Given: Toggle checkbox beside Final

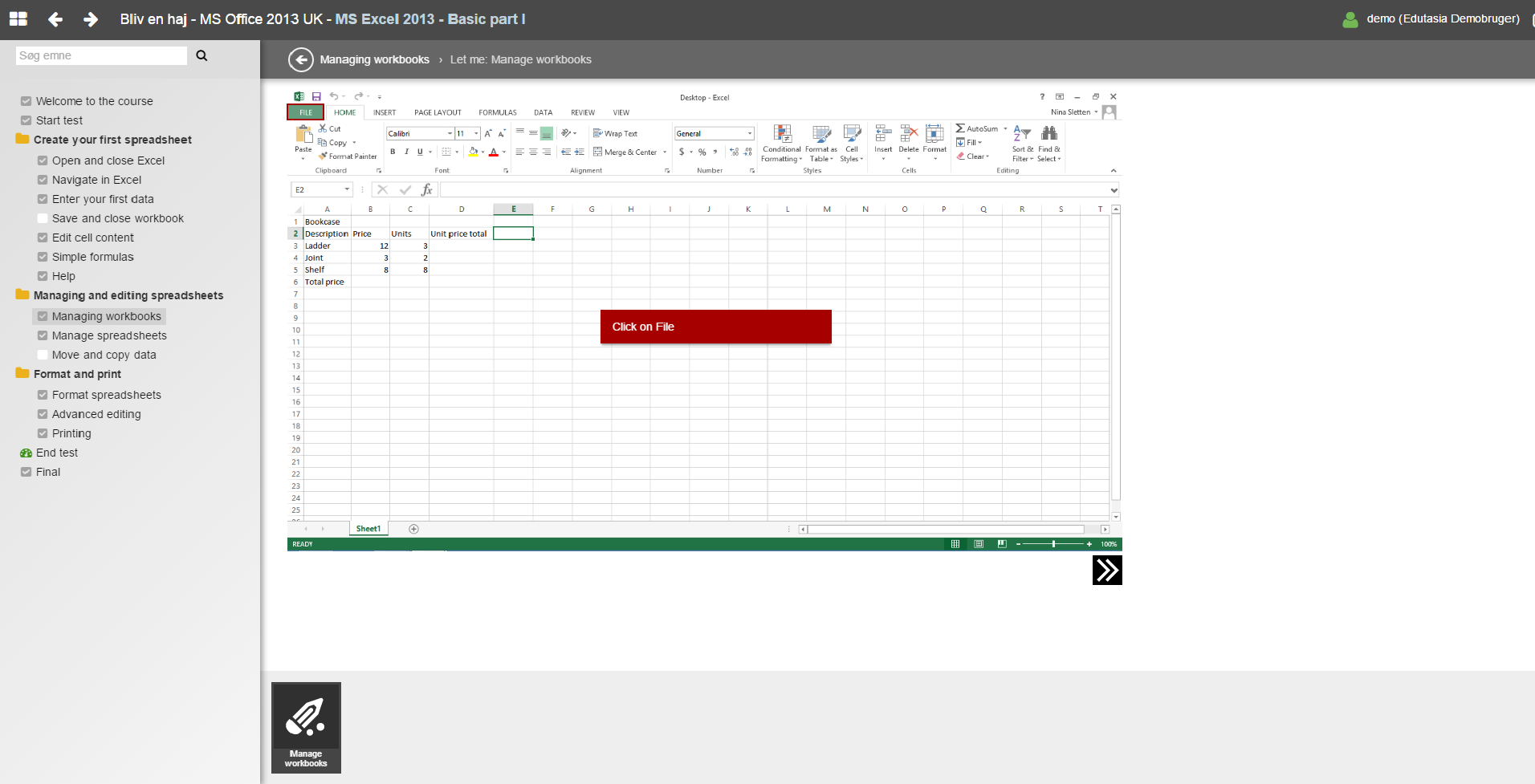Looking at the screenshot, I should [26, 472].
